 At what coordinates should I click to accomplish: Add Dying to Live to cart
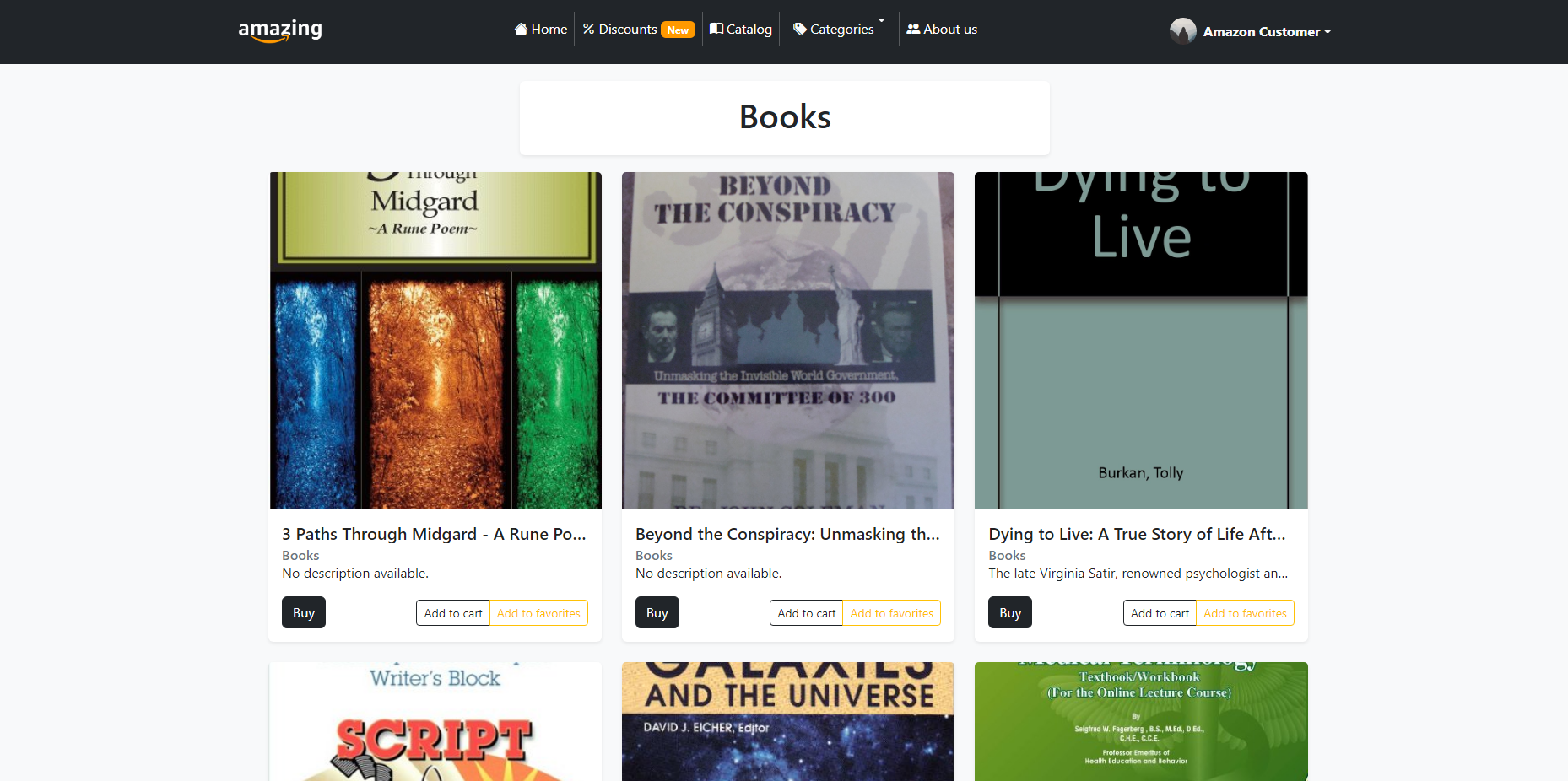click(x=1160, y=613)
